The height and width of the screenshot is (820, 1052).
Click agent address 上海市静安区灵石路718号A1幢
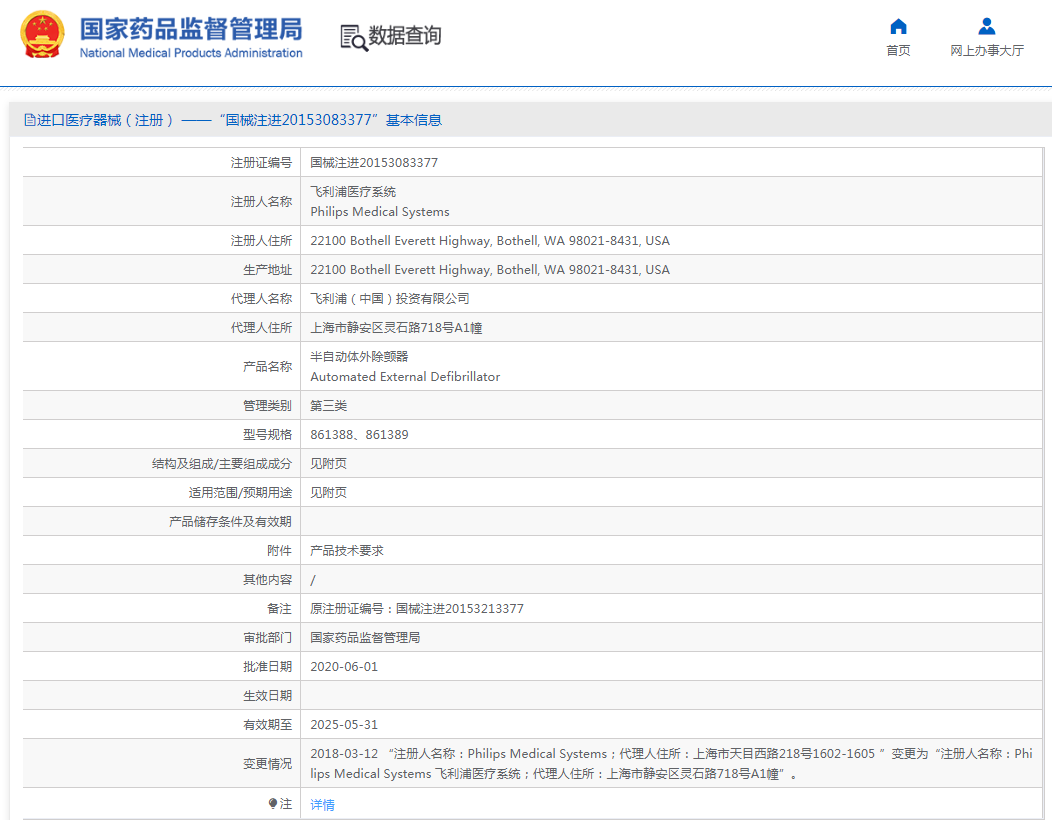396,327
